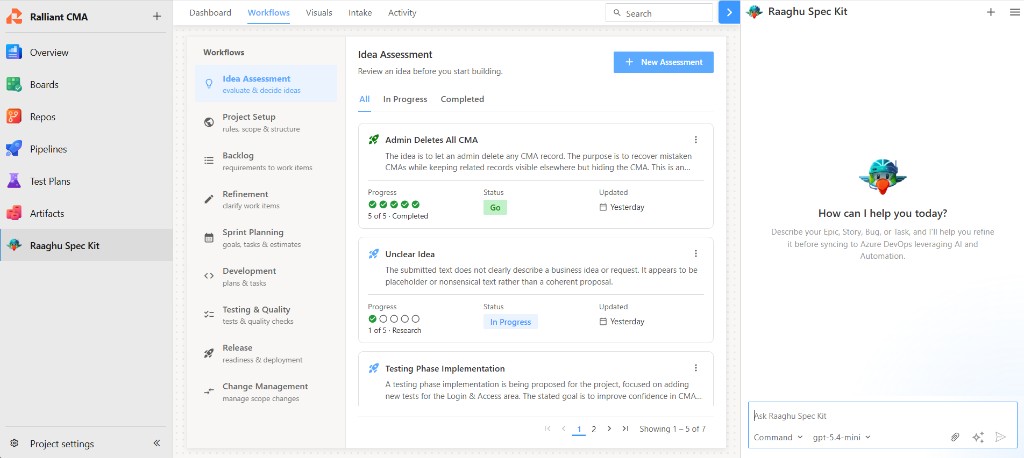Open options menu for Admin Deletes All CMA
Viewport: 1024px width, 458px height.
tap(696, 140)
